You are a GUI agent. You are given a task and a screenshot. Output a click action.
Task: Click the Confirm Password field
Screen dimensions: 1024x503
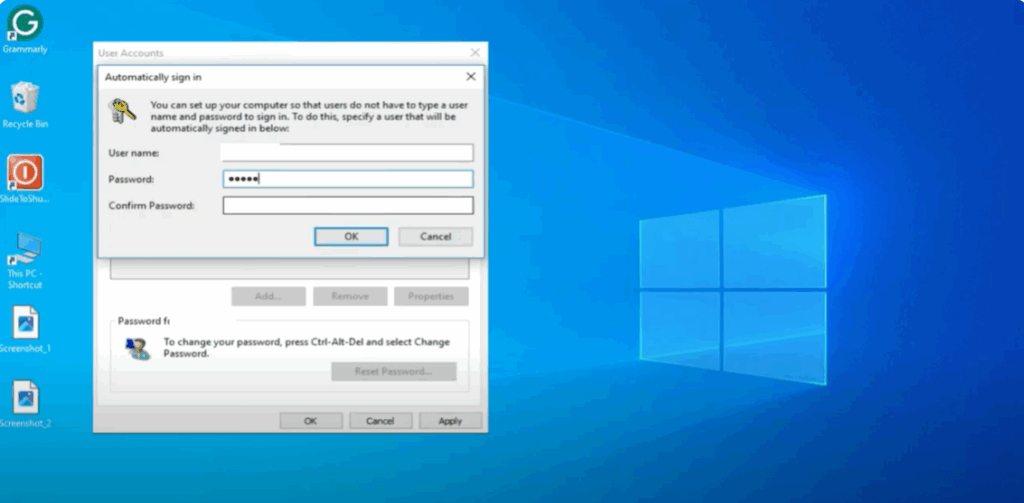[x=347, y=206]
